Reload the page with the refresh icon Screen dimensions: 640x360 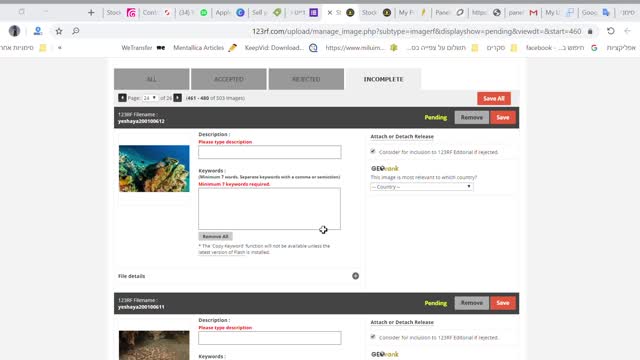coord(611,31)
